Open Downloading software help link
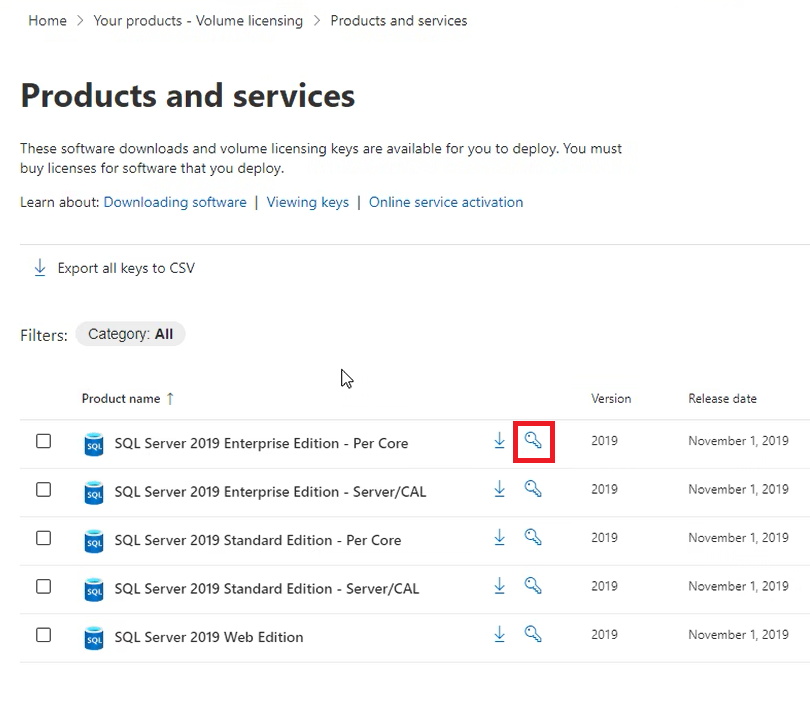The image size is (810, 719). coord(175,202)
